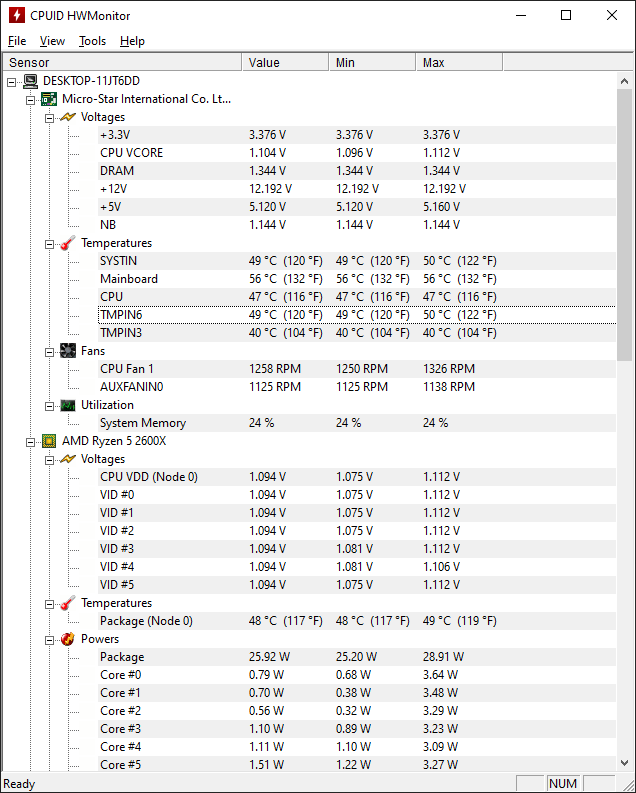The width and height of the screenshot is (636, 793).
Task: Click the Micro-Star motherboard icon
Action: tap(49, 99)
